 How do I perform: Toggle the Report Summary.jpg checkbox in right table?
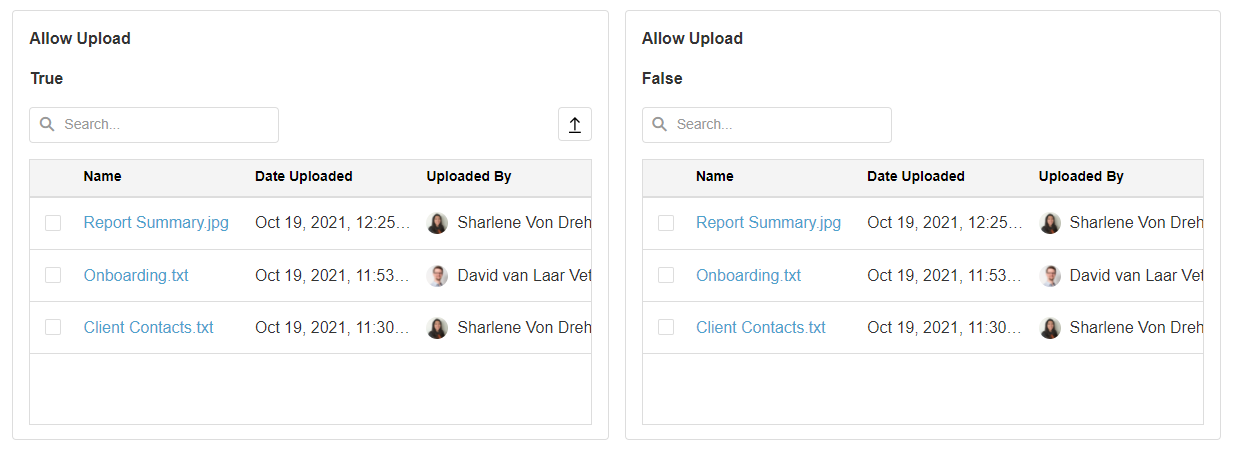click(x=666, y=223)
